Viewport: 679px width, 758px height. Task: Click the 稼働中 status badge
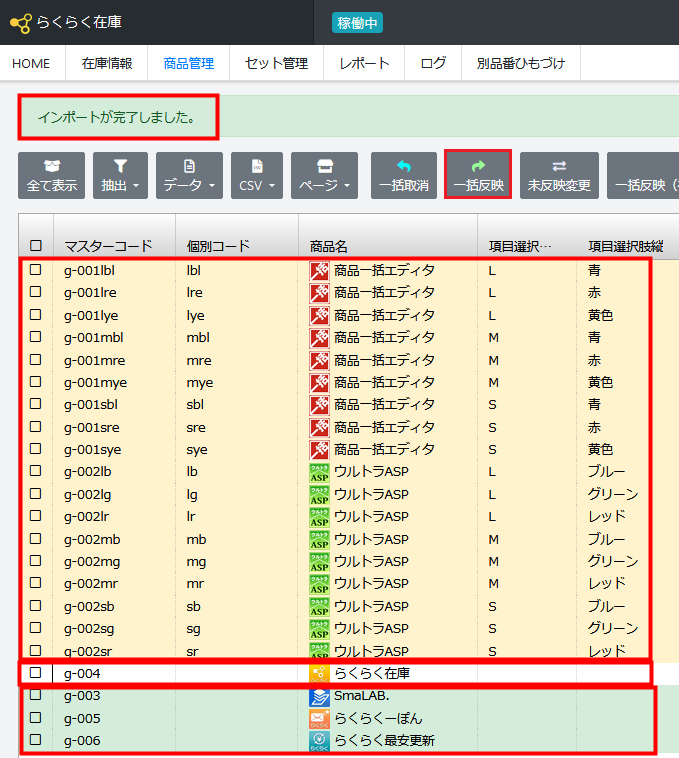357,23
